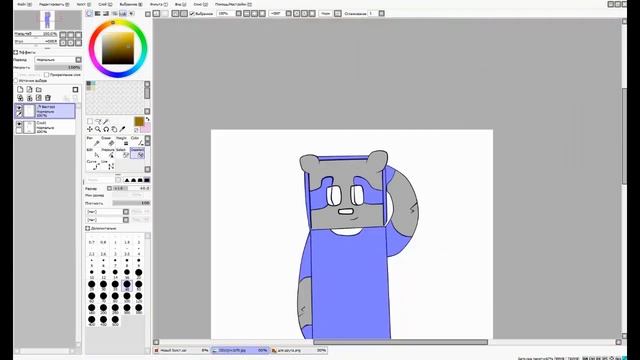This screenshot has width=640, height=360.
Task: Open the rotation angle dropdown arrow
Action: (x=289, y=13)
